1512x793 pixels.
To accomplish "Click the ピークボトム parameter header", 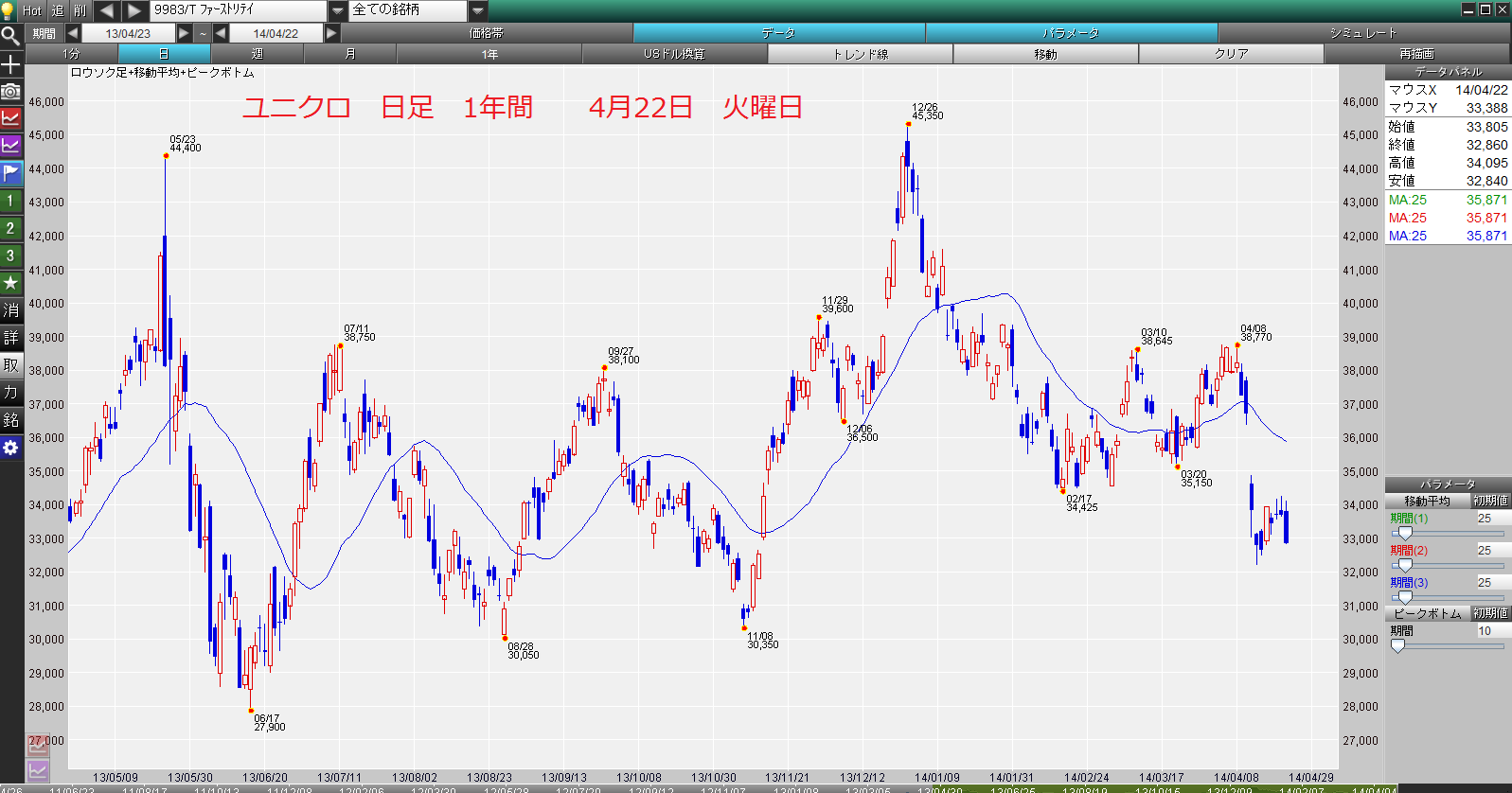I will pos(1428,613).
